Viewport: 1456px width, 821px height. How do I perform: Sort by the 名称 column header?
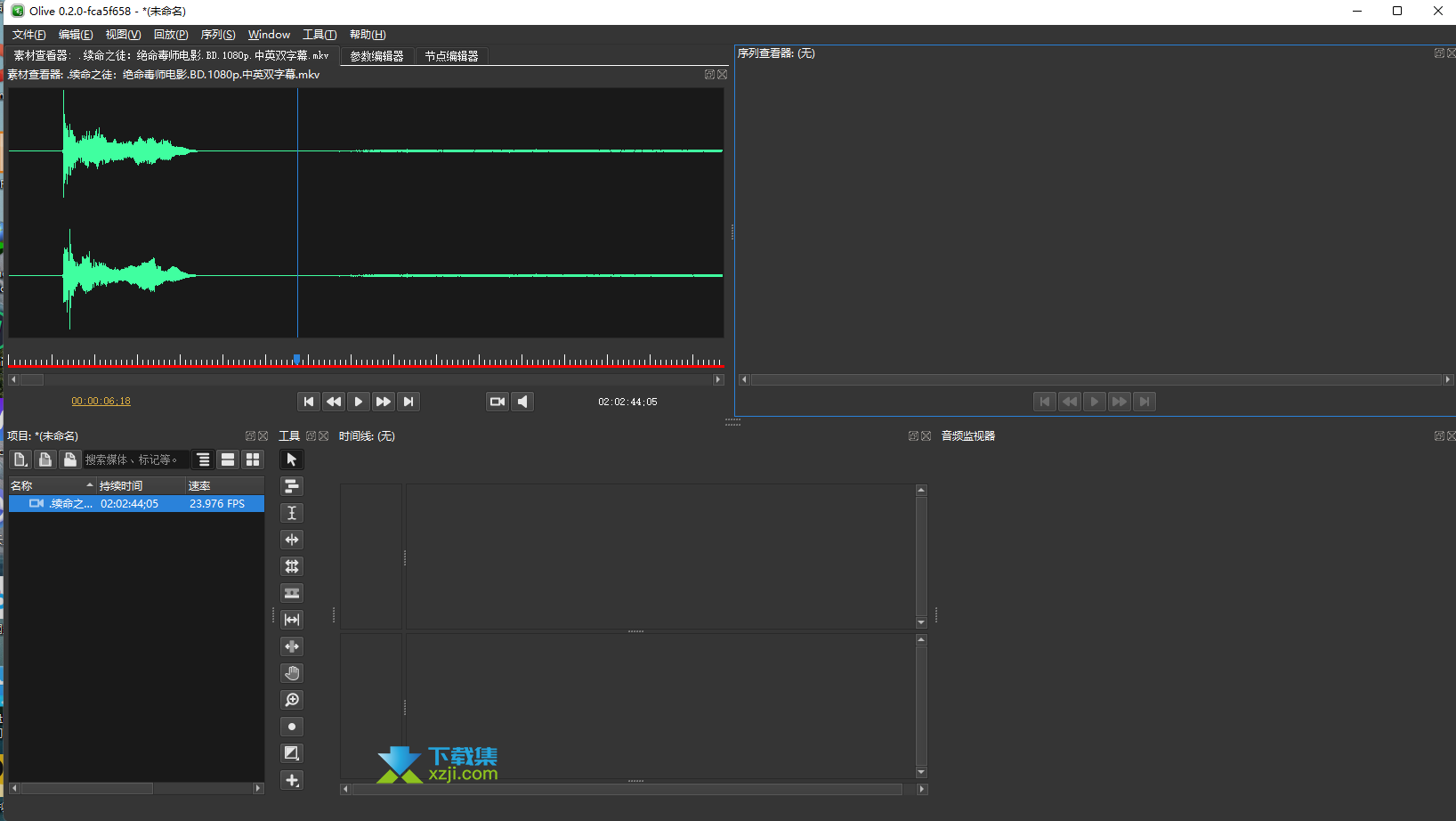52,485
